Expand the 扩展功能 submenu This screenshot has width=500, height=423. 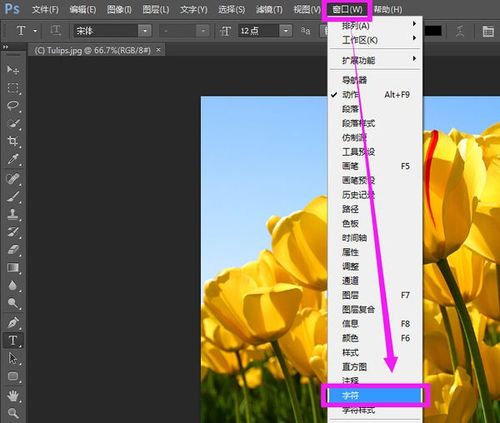(376, 60)
